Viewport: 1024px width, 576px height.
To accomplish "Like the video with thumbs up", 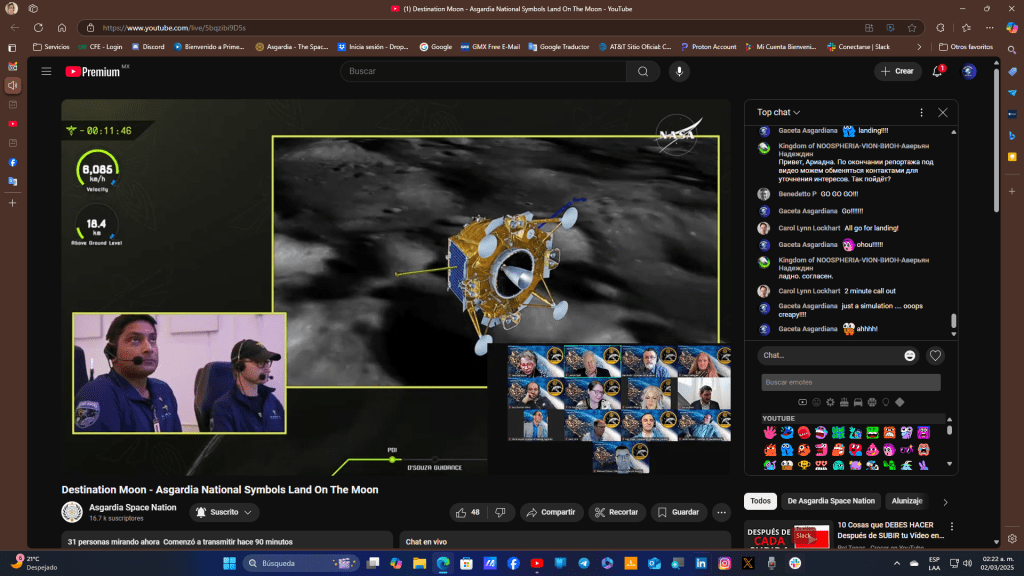I will tap(468, 512).
